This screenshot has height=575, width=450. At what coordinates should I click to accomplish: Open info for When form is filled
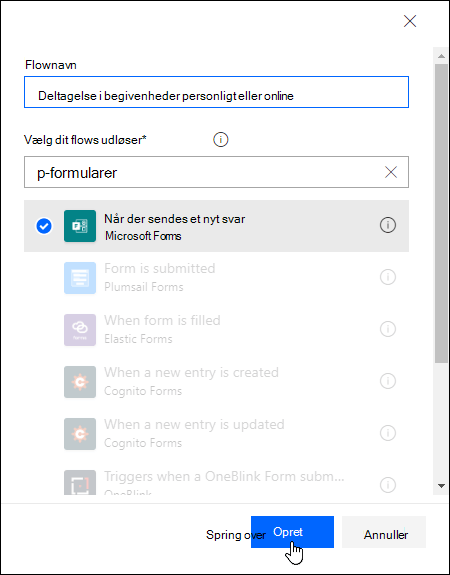388,329
